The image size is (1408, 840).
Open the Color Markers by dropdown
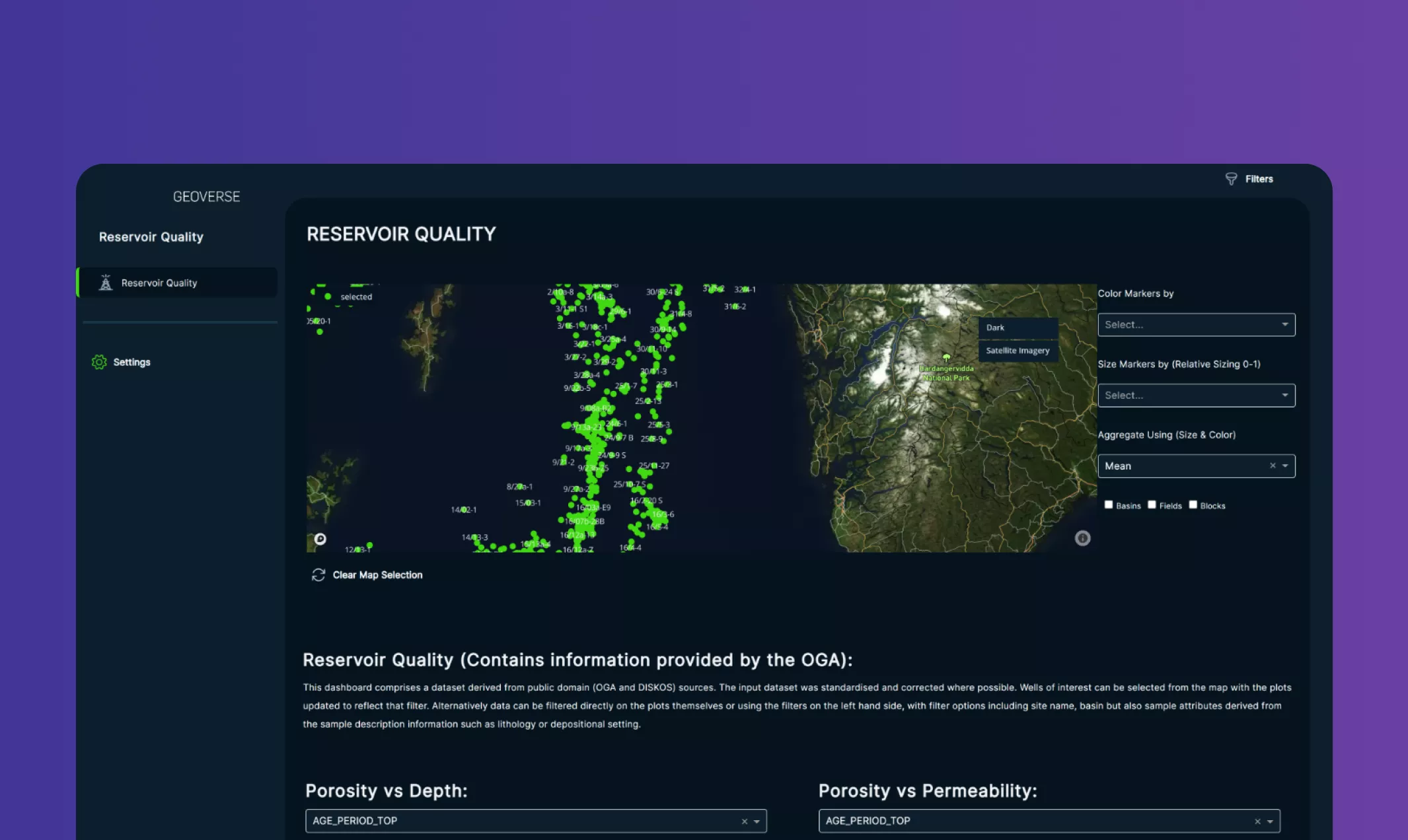[x=1196, y=325]
